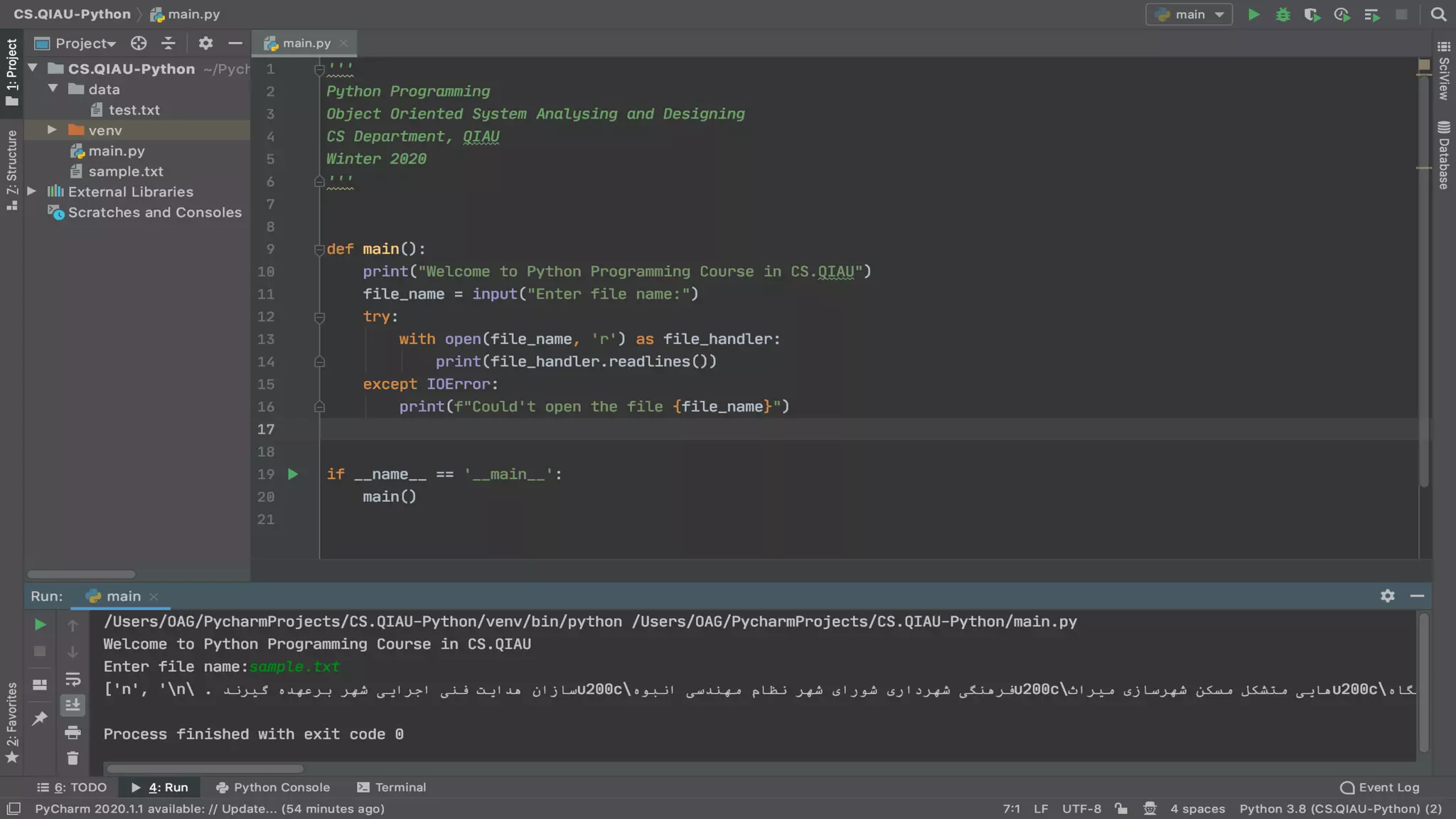Open the Python Console tab
Viewport: 1456px width, 819px height.
point(273,787)
